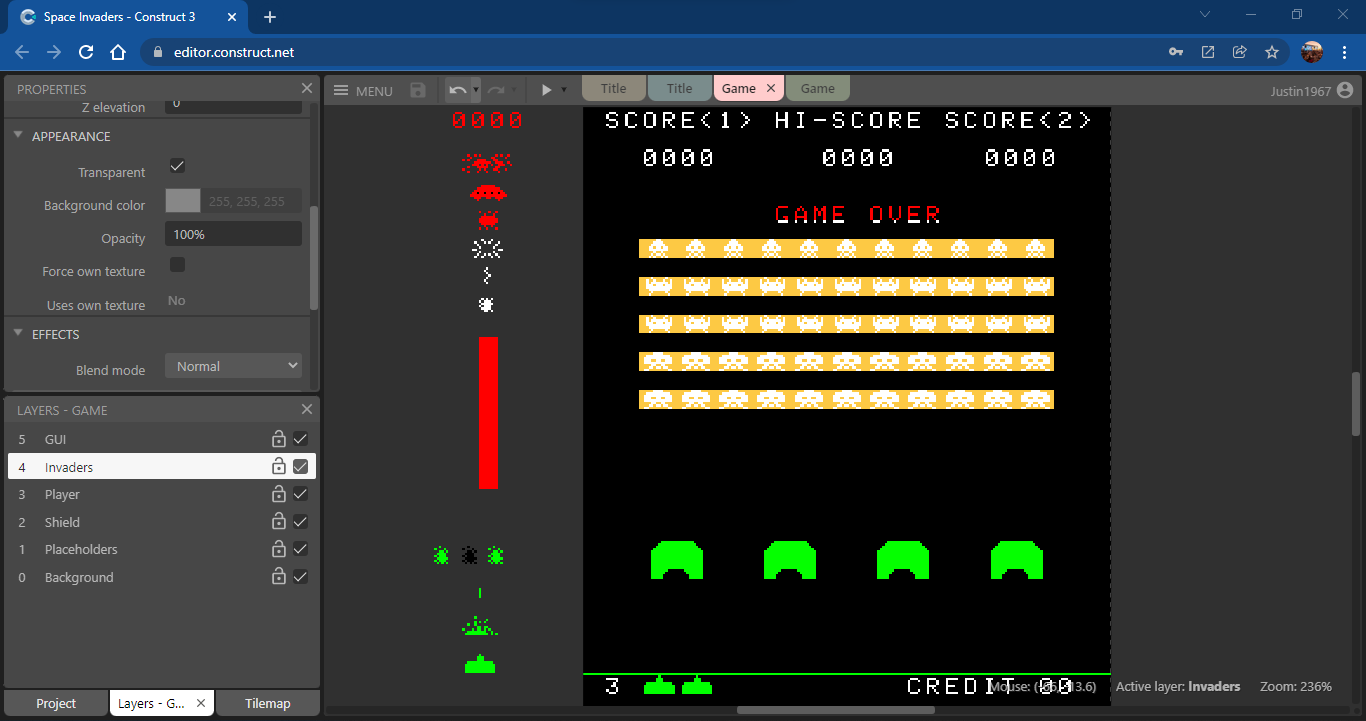Open the undo history dropdown arrow
The width and height of the screenshot is (1366, 721).
(x=476, y=90)
